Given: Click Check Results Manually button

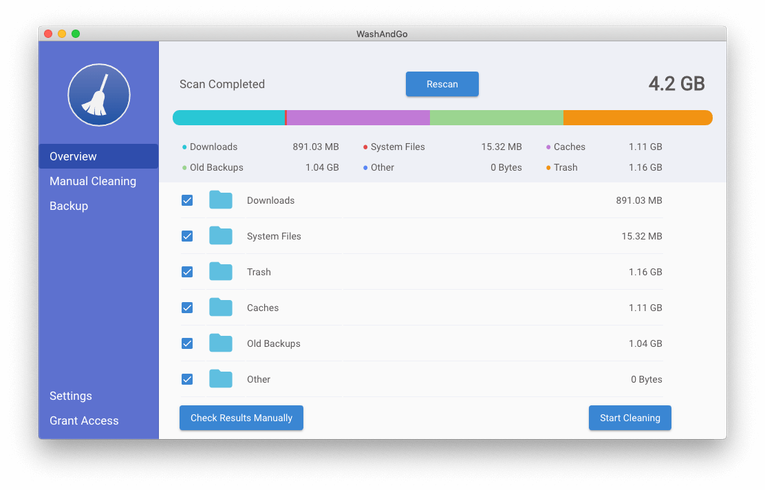Looking at the screenshot, I should click(242, 418).
